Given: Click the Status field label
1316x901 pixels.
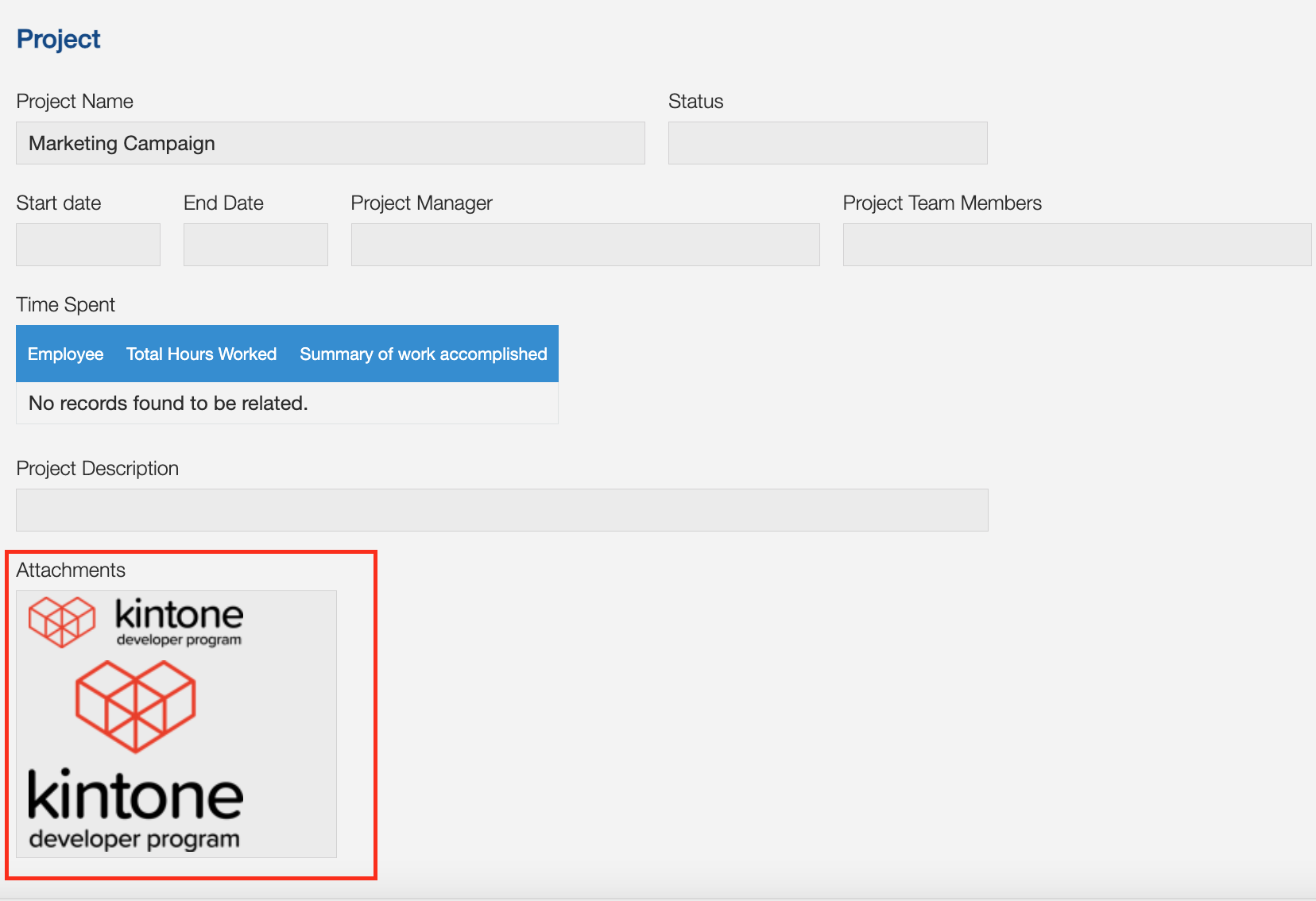Looking at the screenshot, I should tap(695, 101).
